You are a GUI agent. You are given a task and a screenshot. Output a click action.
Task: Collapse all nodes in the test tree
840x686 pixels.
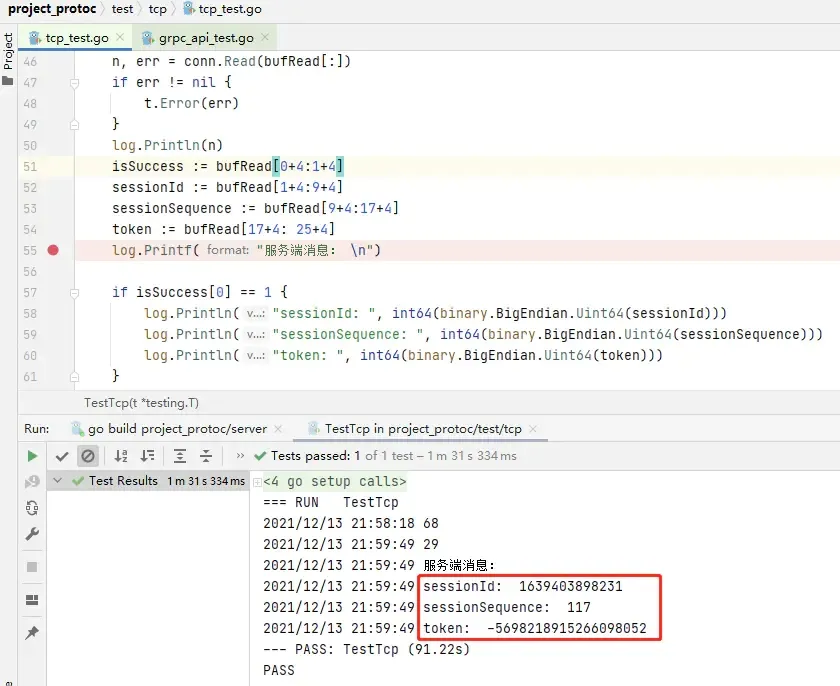pyautogui.click(x=206, y=455)
